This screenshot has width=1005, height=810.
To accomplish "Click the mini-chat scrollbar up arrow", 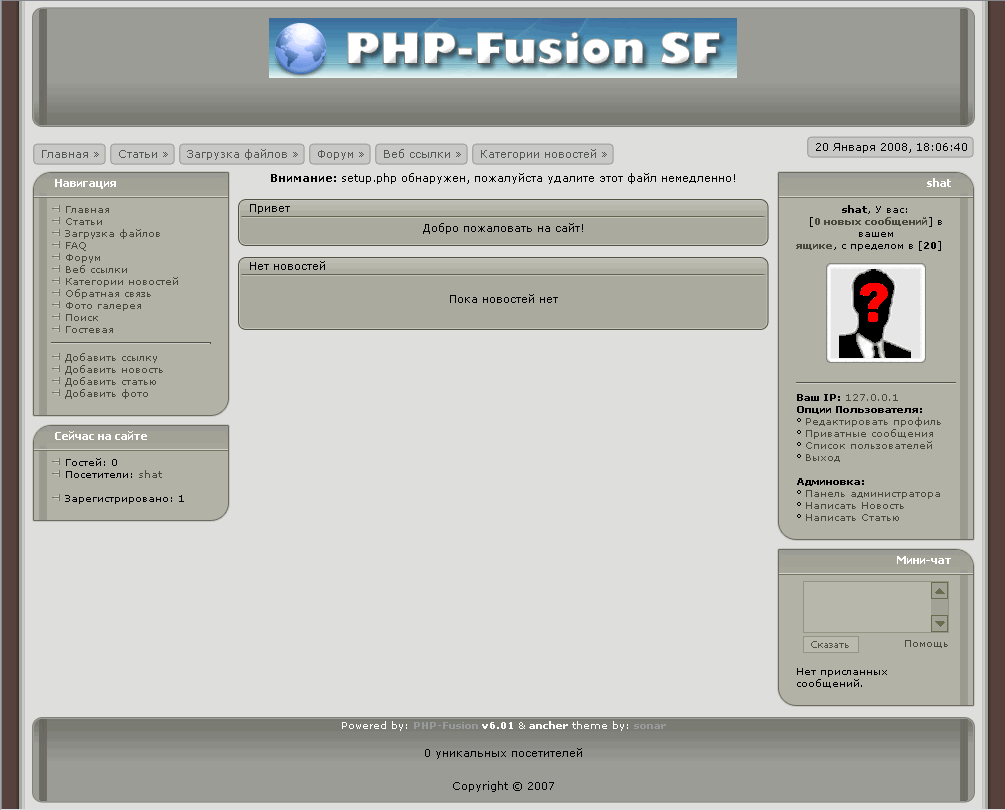I will [x=940, y=591].
